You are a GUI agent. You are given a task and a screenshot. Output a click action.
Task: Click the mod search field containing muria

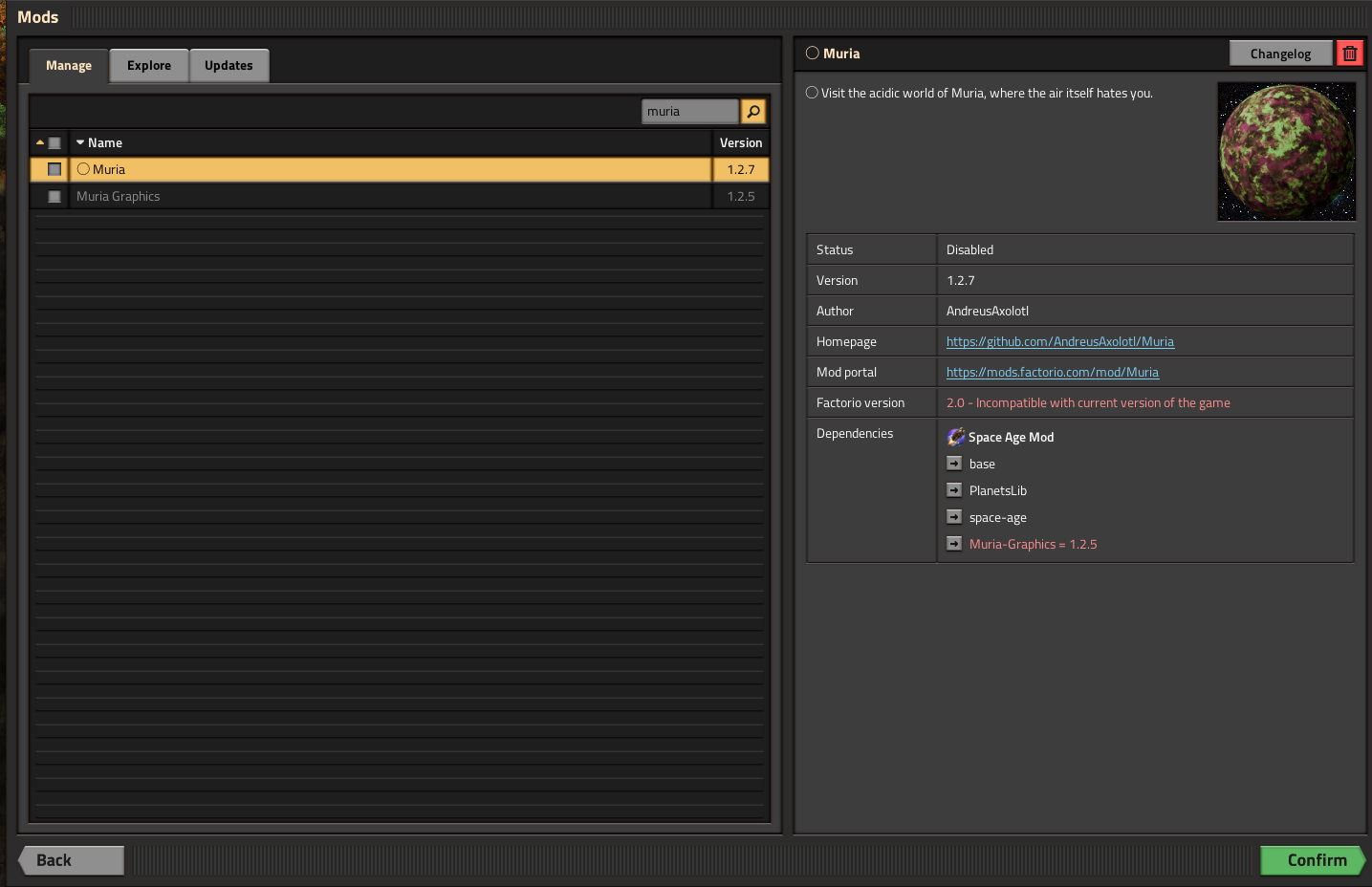pyautogui.click(x=690, y=112)
